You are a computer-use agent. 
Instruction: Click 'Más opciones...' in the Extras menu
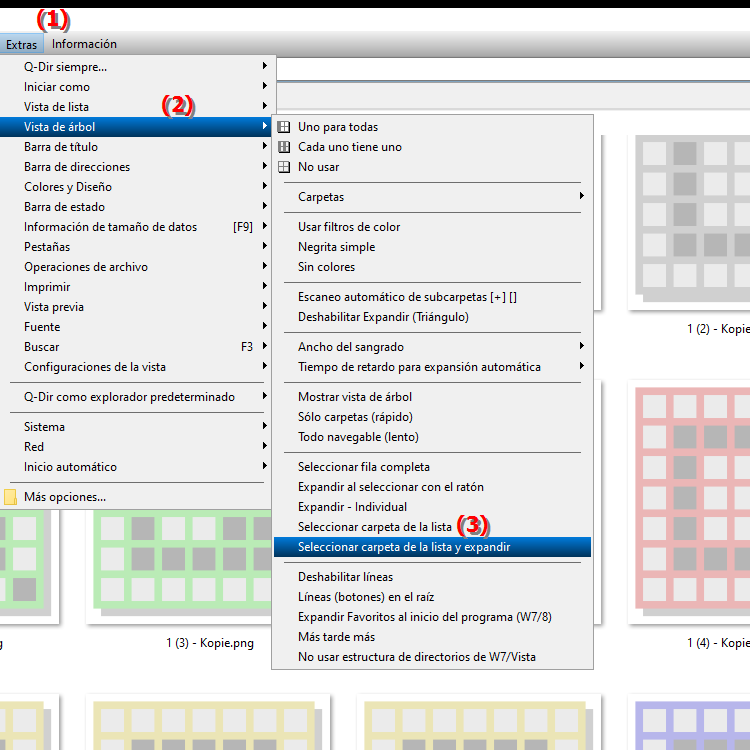click(x=136, y=497)
